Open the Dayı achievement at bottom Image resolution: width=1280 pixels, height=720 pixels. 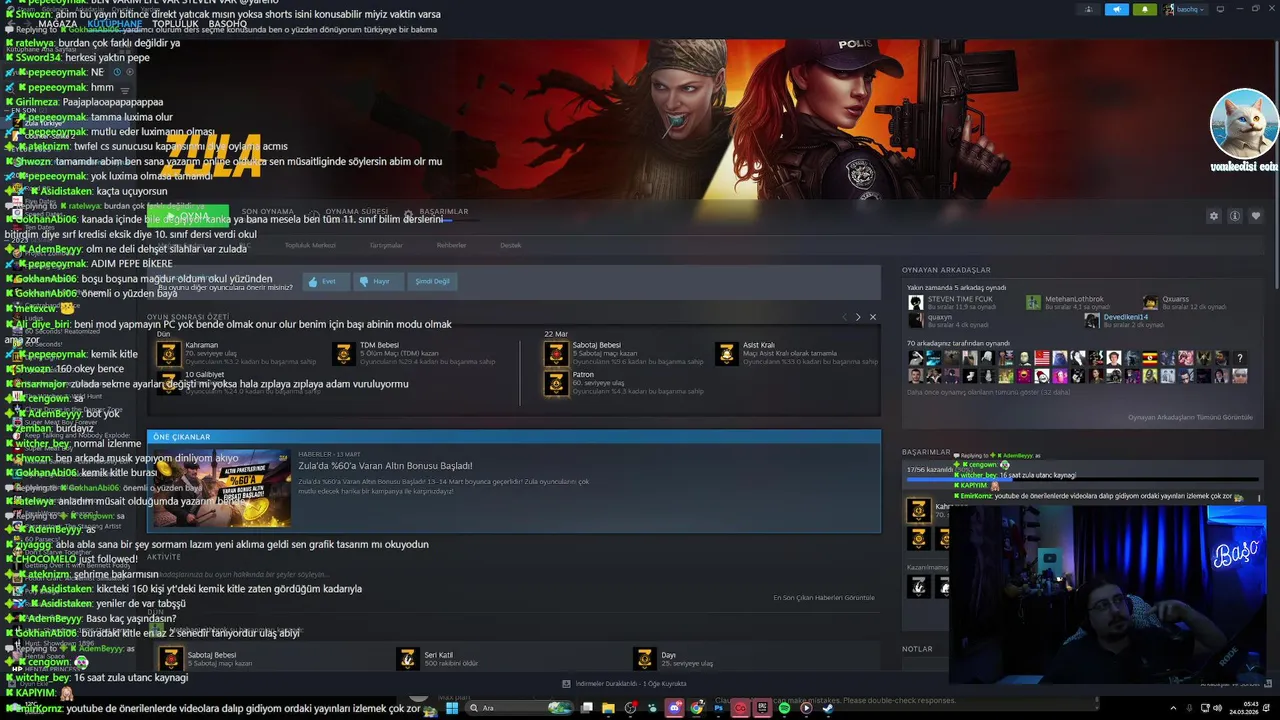coord(644,659)
